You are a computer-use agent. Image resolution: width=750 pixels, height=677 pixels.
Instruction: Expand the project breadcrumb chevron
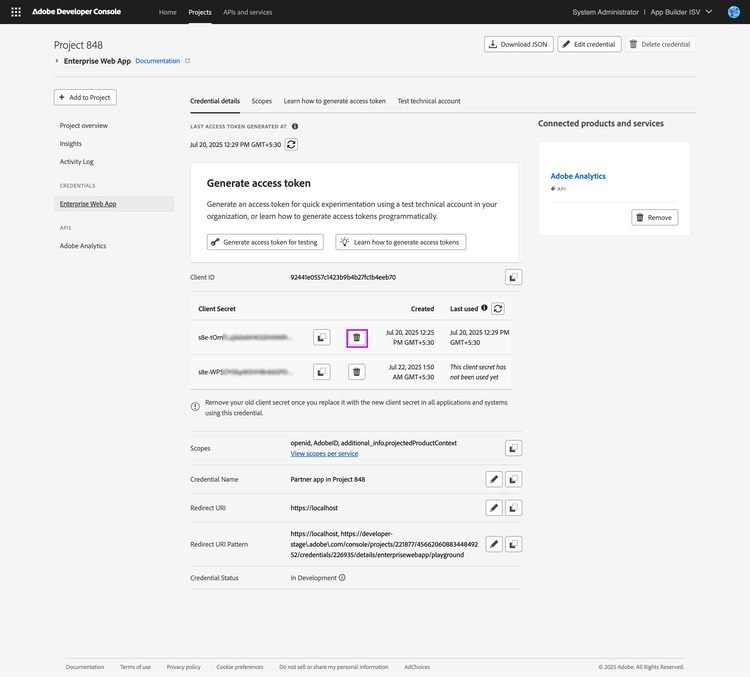[x=57, y=62]
